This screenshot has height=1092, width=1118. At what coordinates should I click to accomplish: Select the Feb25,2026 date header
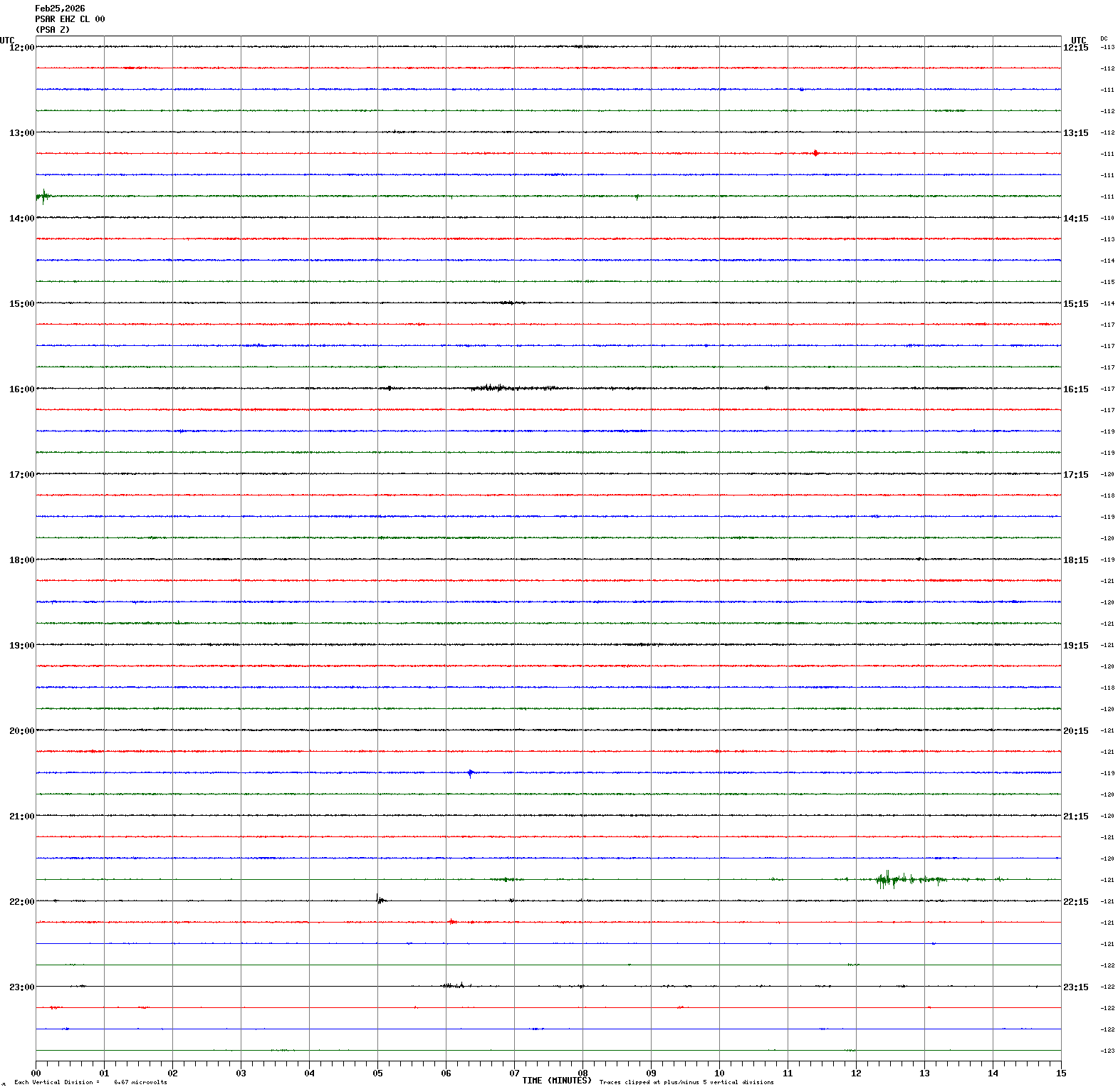(x=60, y=9)
